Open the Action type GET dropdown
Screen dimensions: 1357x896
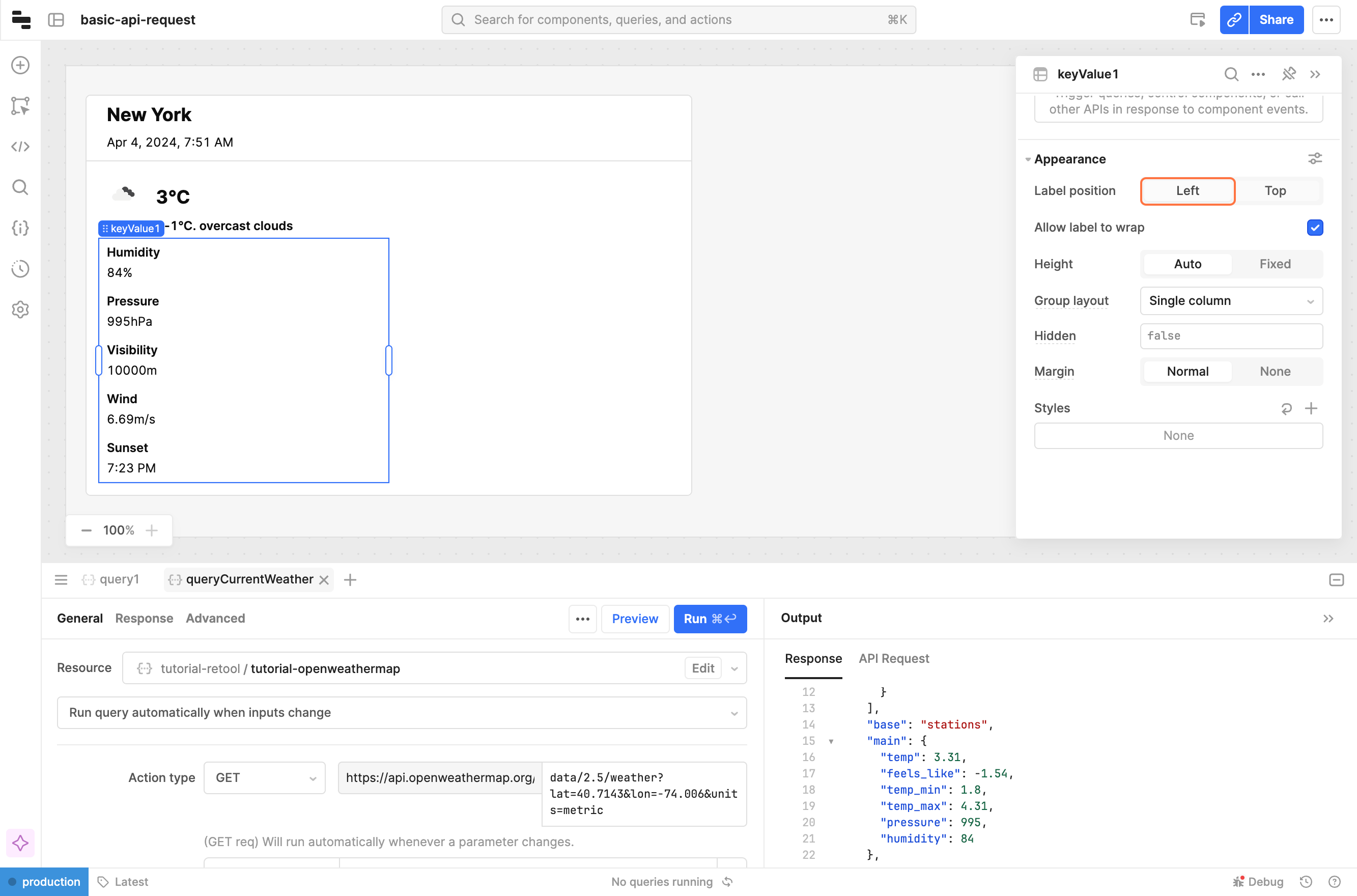(x=265, y=778)
